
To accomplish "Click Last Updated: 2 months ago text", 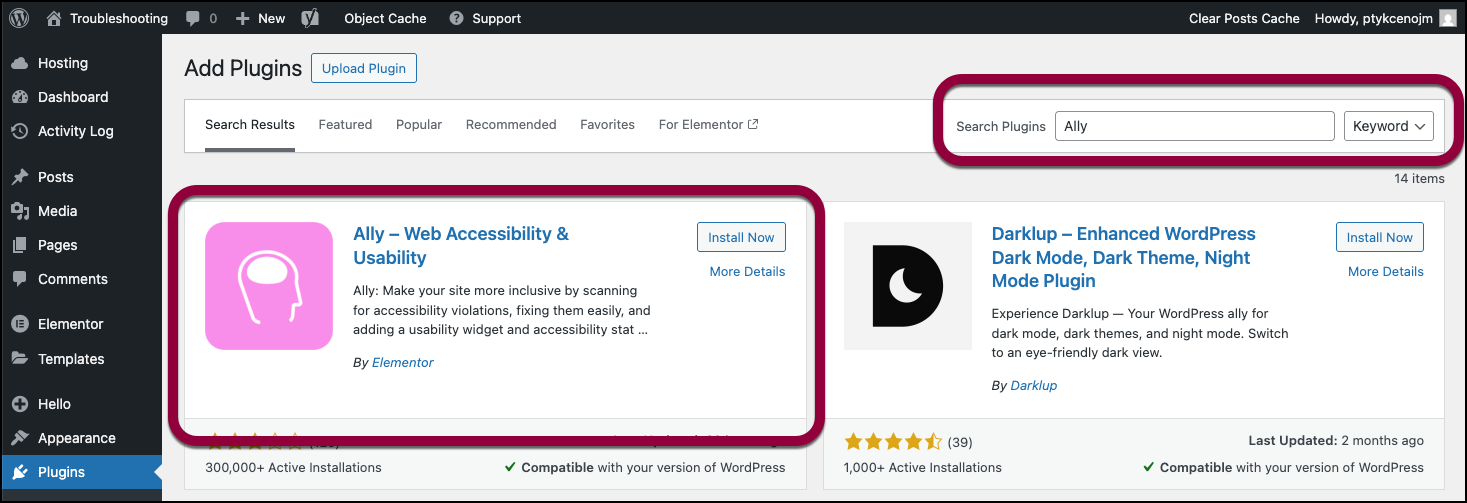I will click(1336, 441).
